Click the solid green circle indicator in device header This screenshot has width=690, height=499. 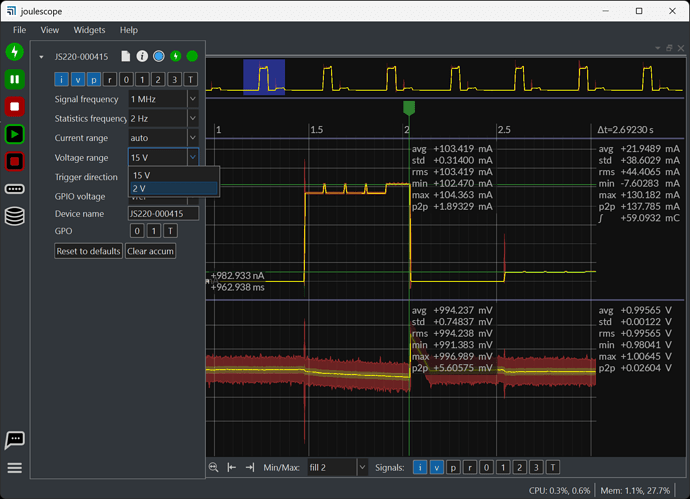192,56
